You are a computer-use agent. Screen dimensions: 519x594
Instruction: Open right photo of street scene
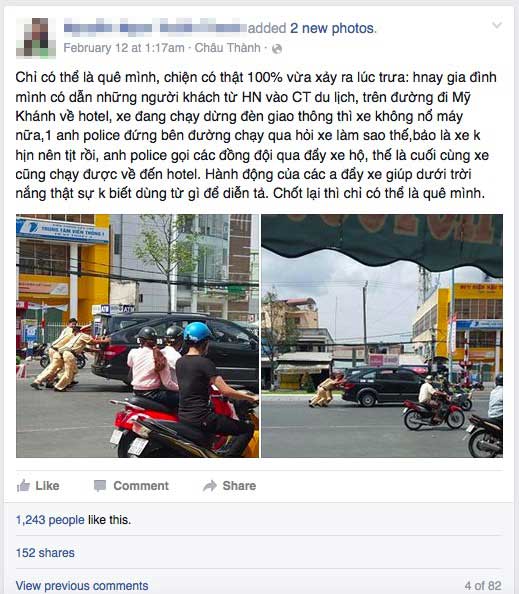(x=382, y=336)
